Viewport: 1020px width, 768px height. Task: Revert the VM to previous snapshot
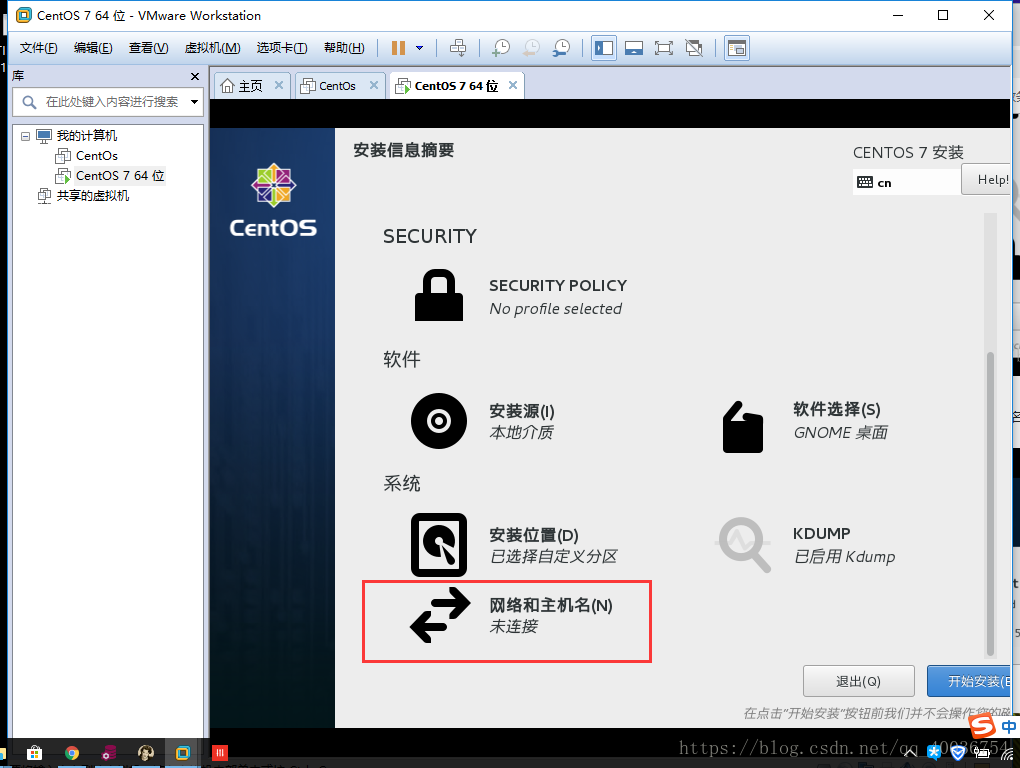531,48
